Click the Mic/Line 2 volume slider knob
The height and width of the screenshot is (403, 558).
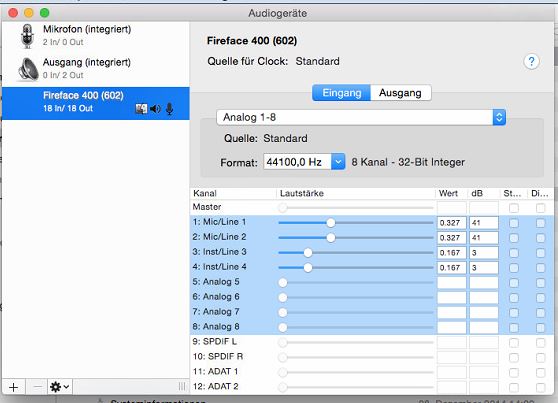pos(331,237)
